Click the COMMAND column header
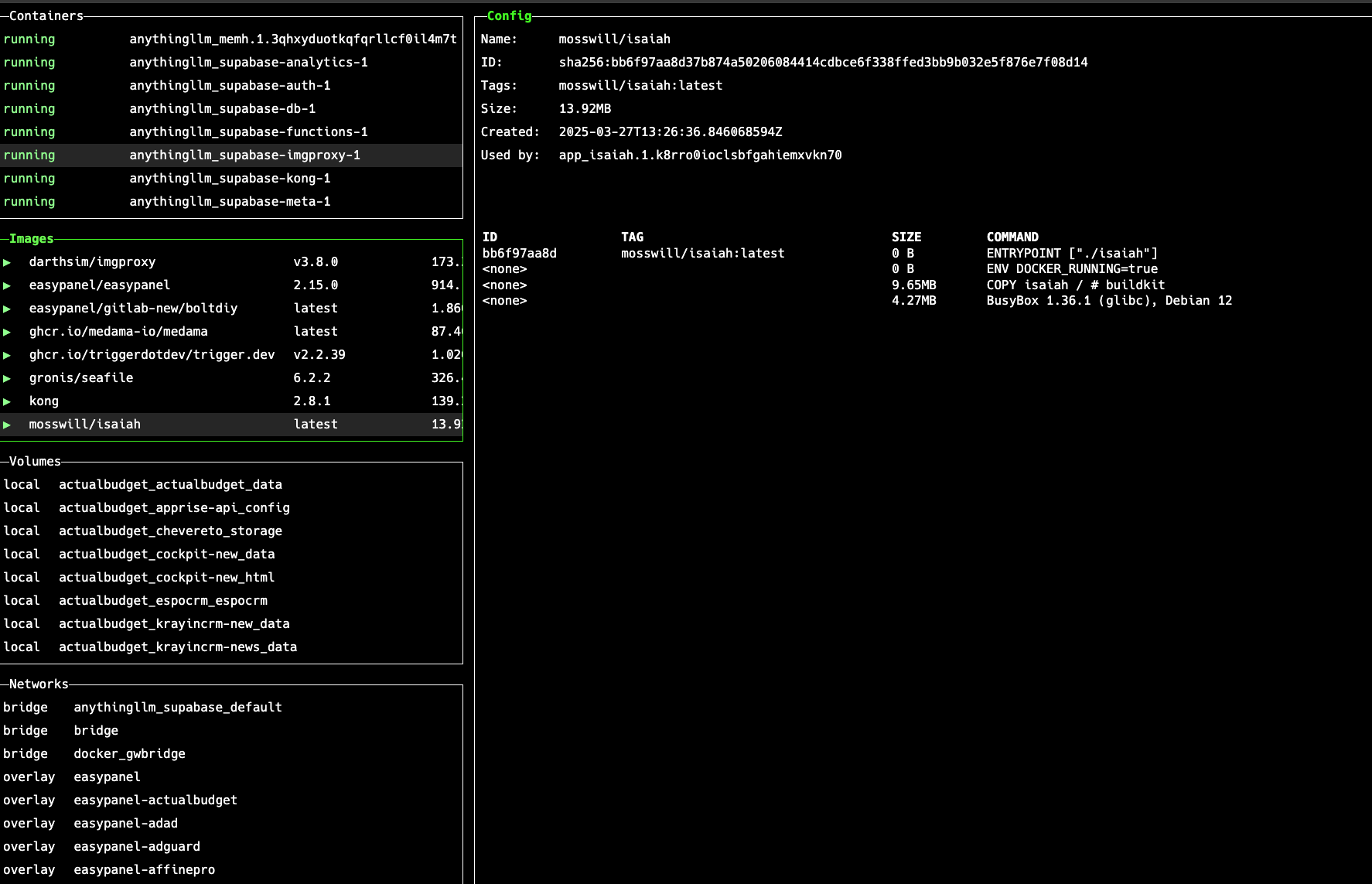 tap(1012, 237)
